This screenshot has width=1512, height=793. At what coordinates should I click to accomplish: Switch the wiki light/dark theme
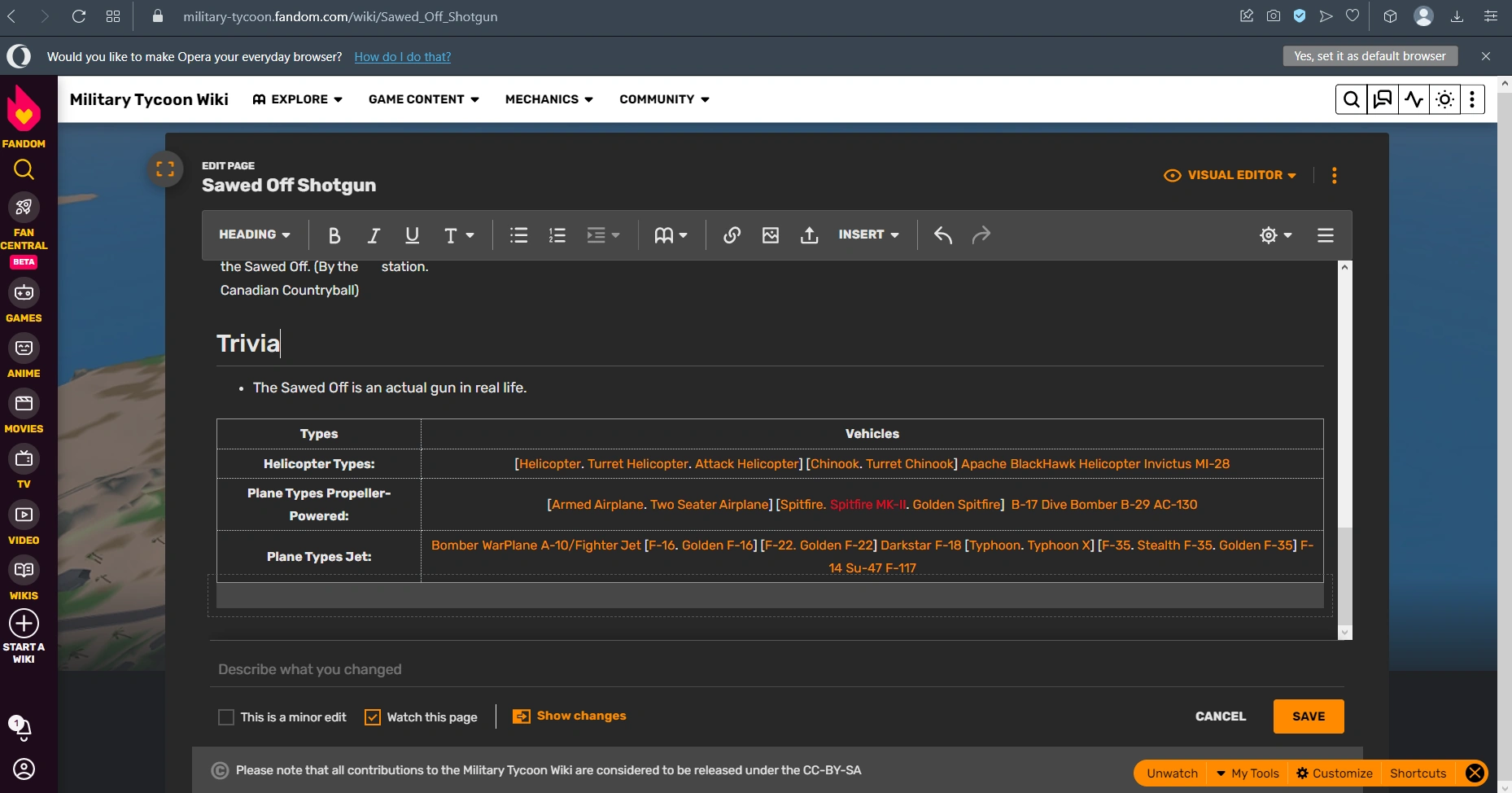(1444, 99)
